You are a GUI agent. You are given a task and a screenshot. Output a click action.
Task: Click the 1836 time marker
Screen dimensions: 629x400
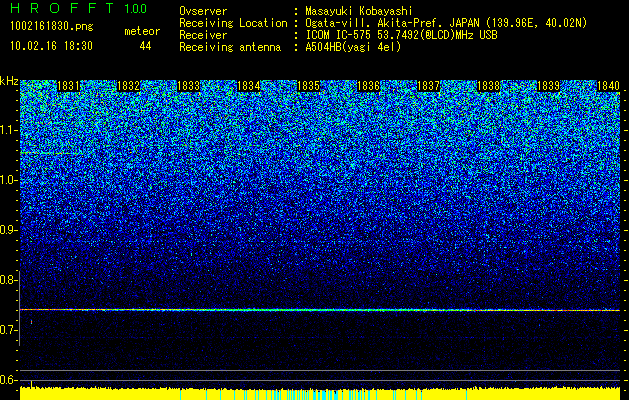click(369, 86)
